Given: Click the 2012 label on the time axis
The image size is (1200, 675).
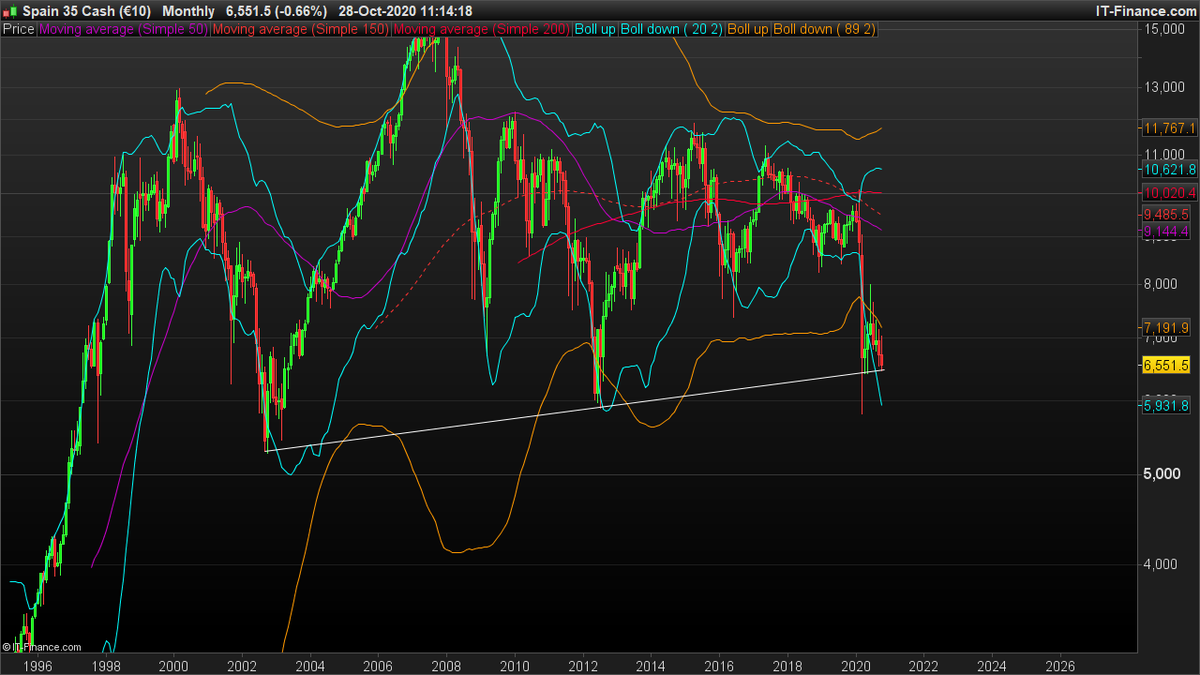Looking at the screenshot, I should (583, 665).
